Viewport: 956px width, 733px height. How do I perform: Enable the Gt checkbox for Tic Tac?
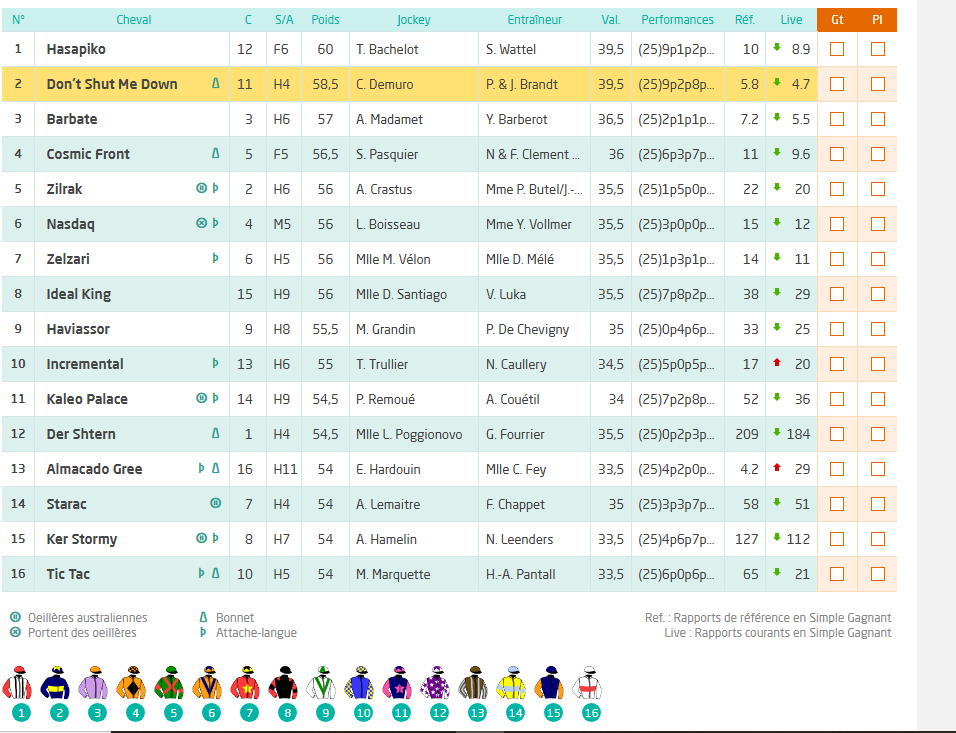[837, 574]
